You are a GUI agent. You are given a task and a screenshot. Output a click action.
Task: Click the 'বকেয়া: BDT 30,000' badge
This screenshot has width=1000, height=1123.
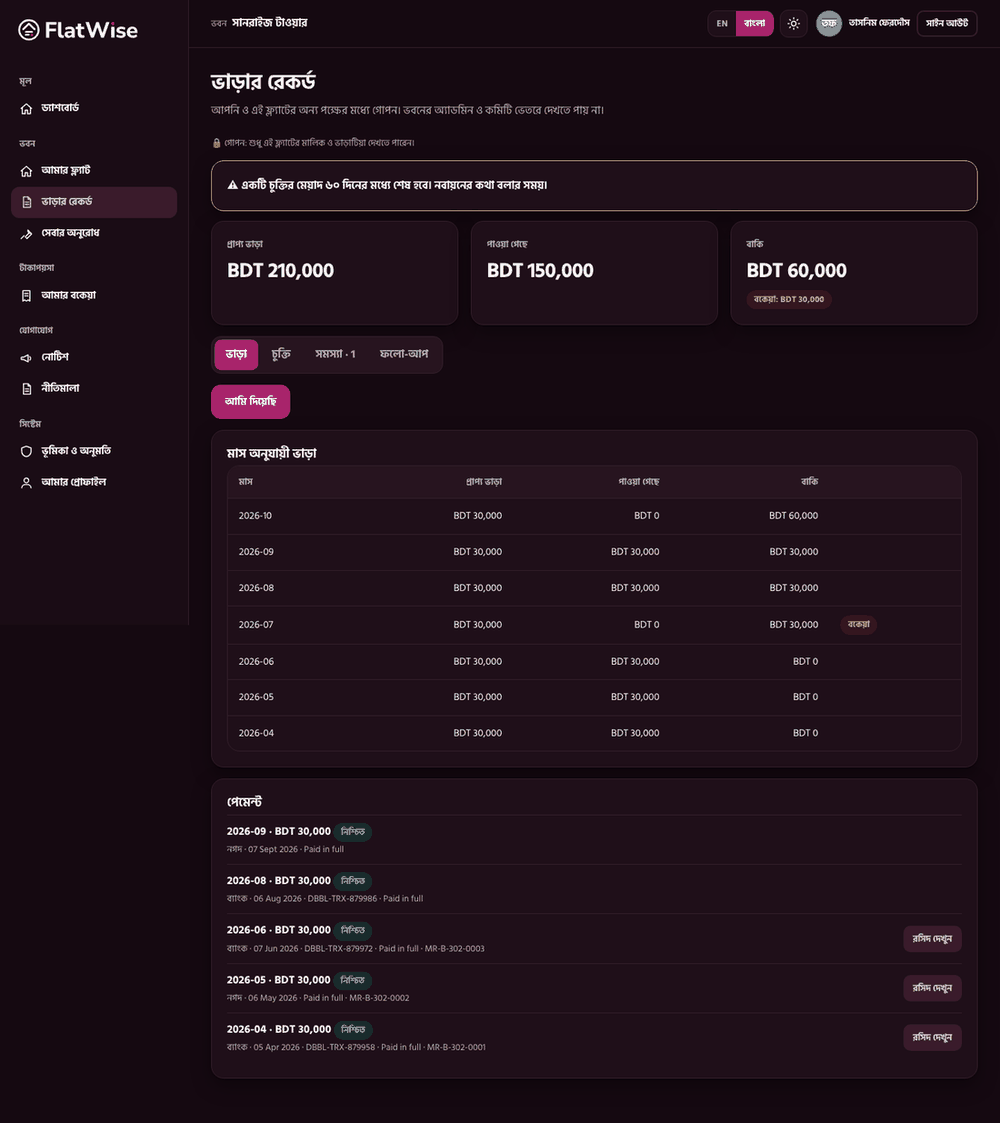[x=789, y=299]
